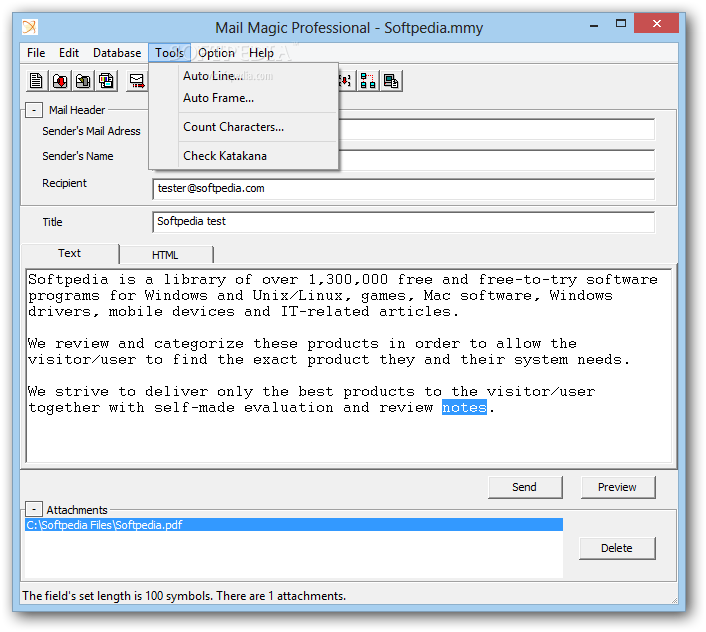The image size is (706, 632).
Task: Click the toolbar icon with red down arrow in brackets
Action: [346, 81]
